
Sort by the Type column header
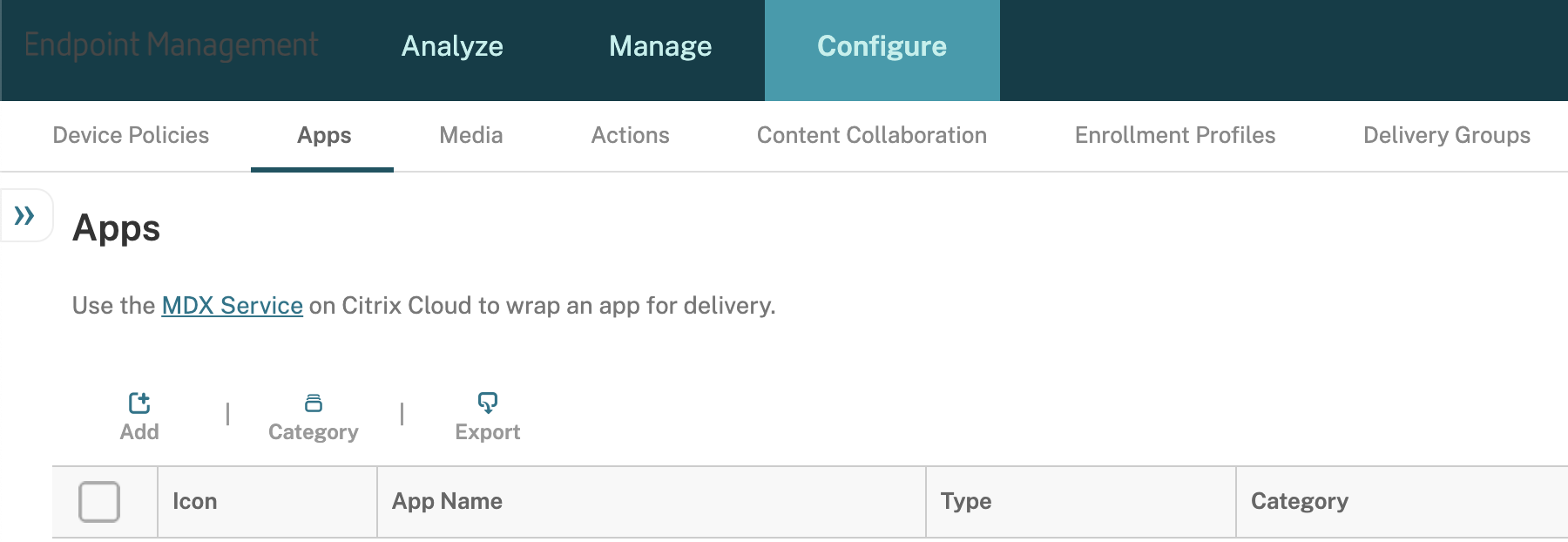pyautogui.click(x=966, y=502)
